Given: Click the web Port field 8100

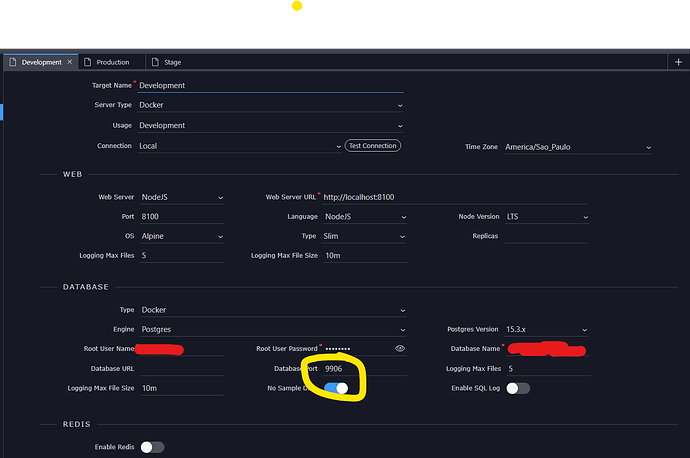Looking at the screenshot, I should (182, 216).
